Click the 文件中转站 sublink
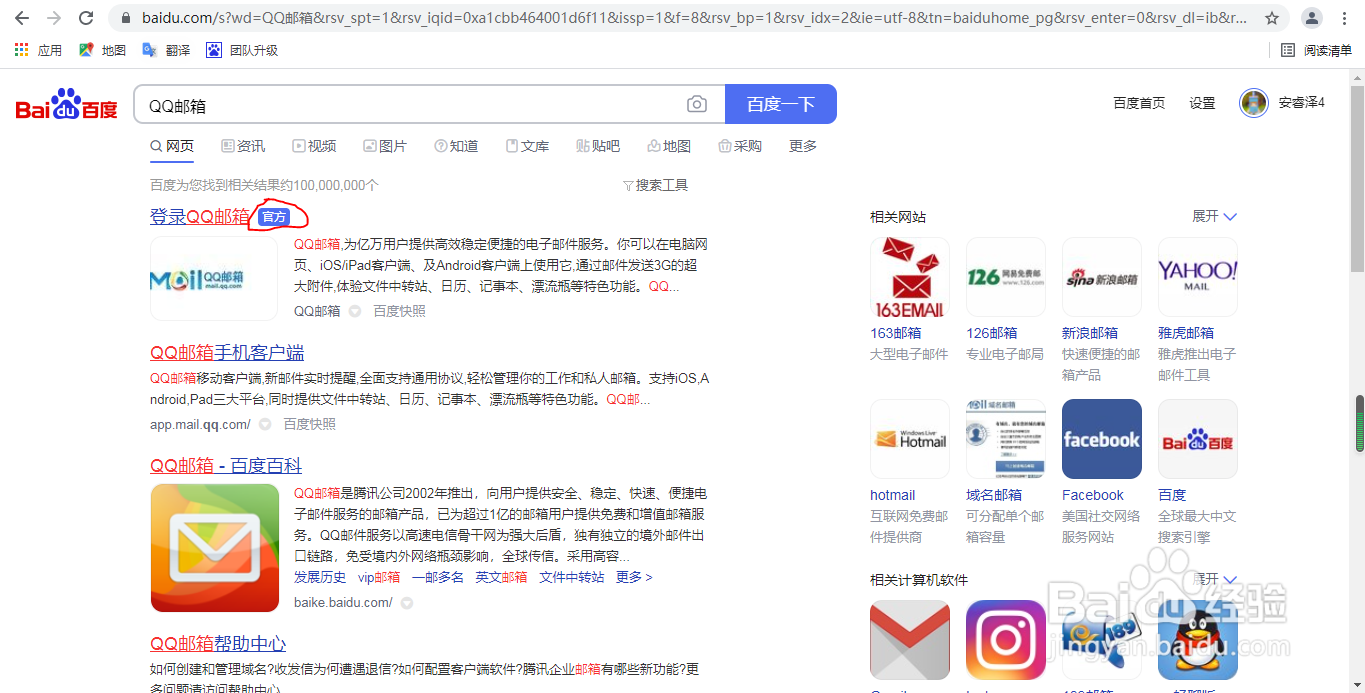 click(x=572, y=577)
